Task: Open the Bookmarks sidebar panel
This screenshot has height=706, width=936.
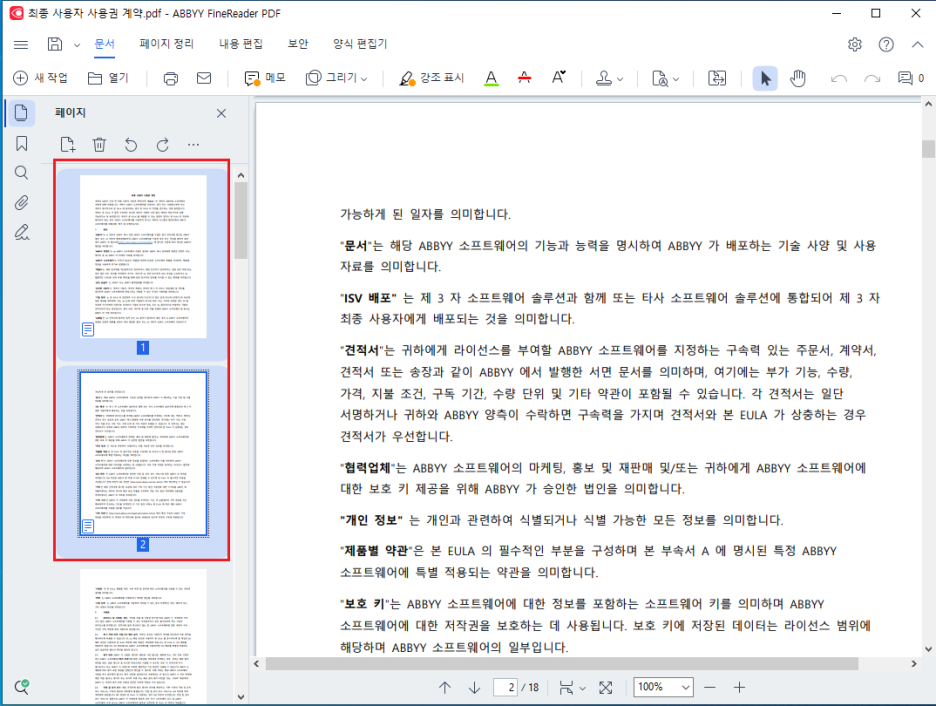Action: tap(21, 143)
